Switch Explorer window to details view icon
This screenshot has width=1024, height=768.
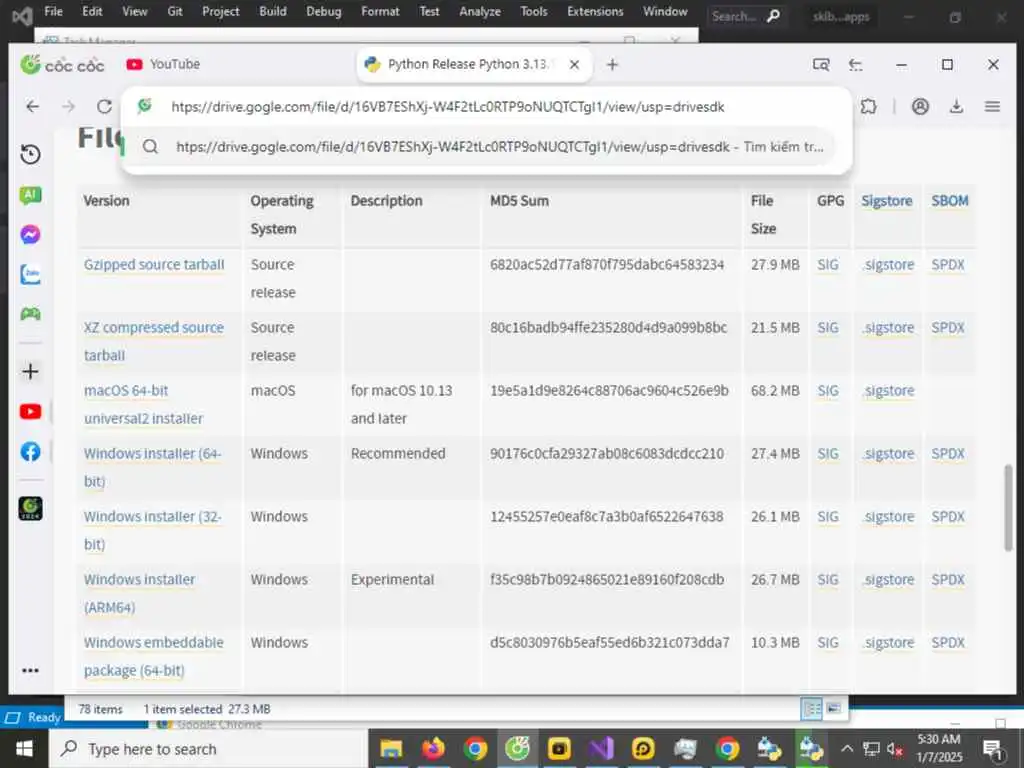(812, 709)
